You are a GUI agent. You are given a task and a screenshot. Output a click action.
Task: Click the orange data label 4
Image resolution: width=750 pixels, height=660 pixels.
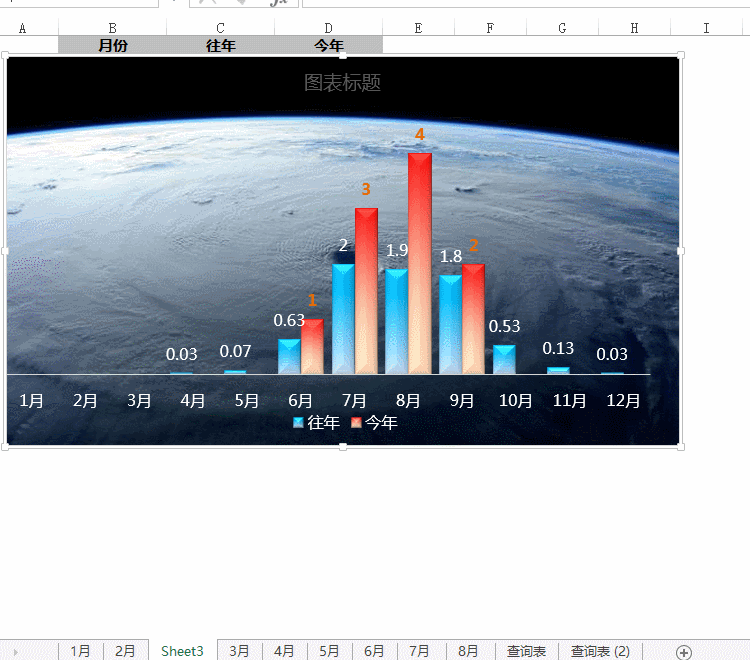coord(420,134)
